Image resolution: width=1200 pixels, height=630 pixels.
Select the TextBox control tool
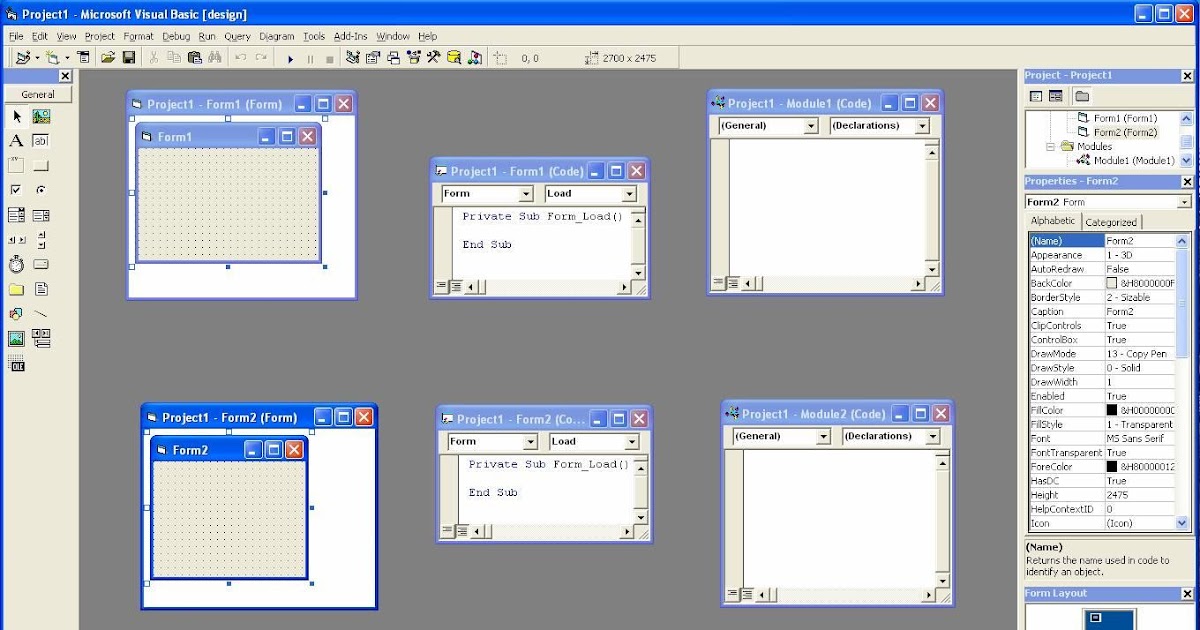41,141
